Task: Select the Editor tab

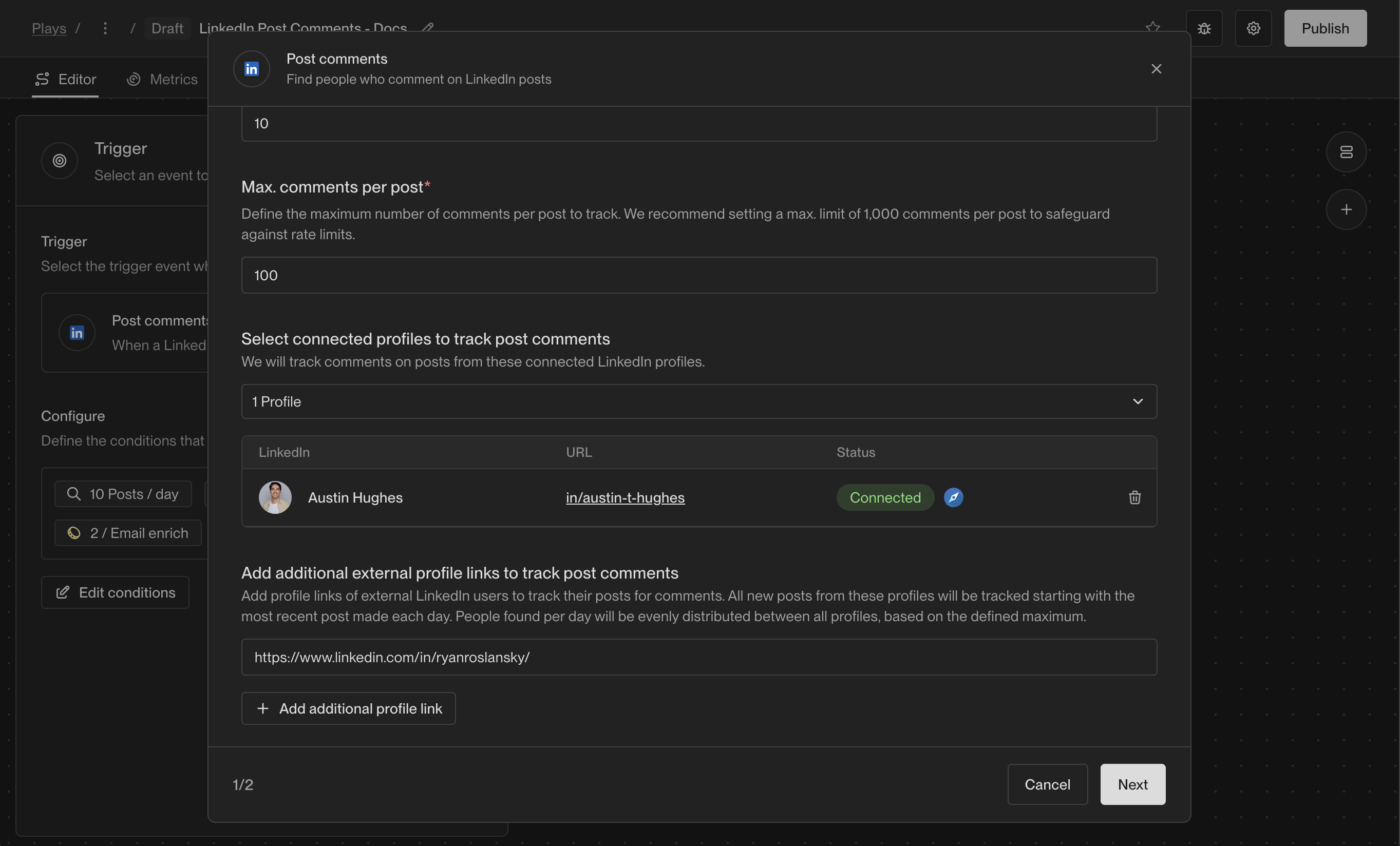Action: [x=65, y=79]
